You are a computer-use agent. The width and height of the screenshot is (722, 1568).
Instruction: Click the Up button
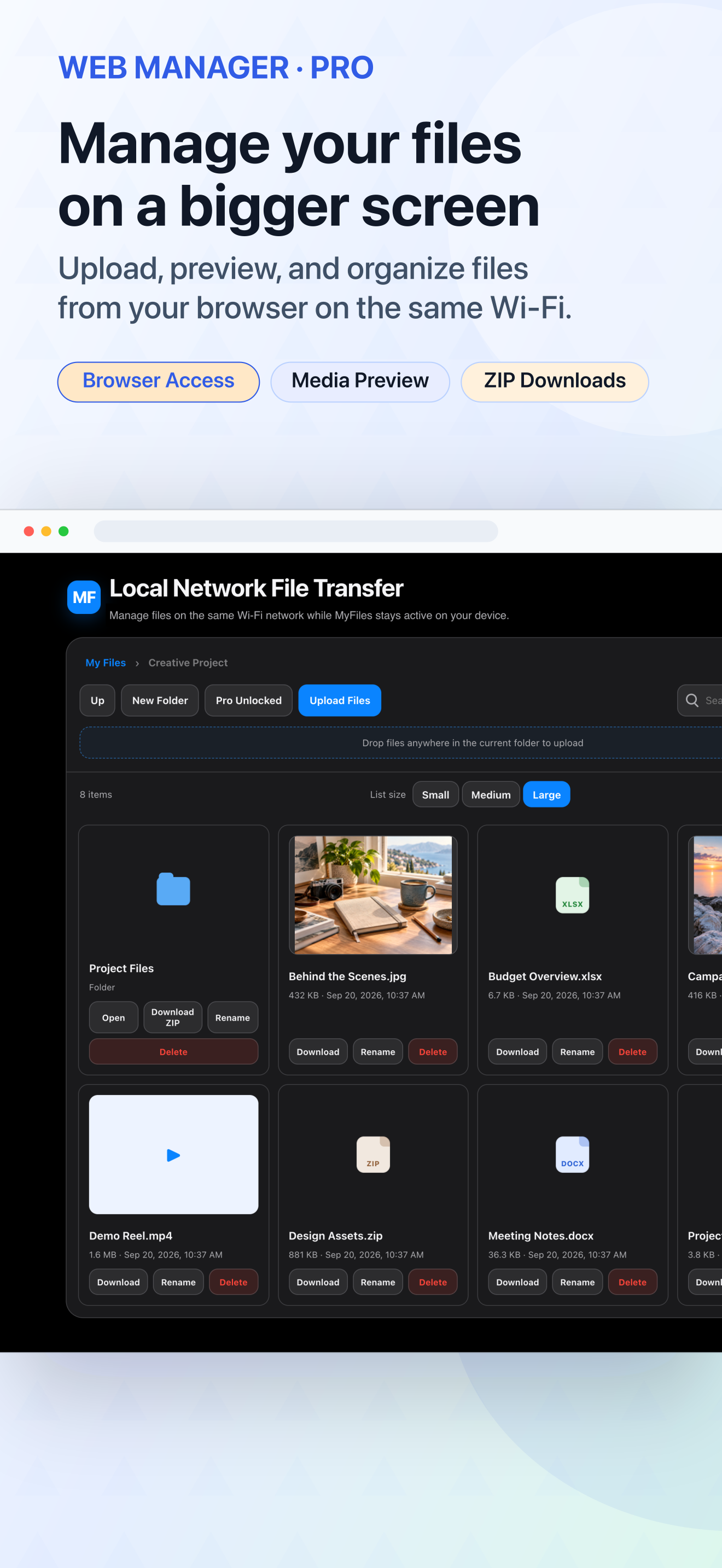pyautogui.click(x=97, y=700)
